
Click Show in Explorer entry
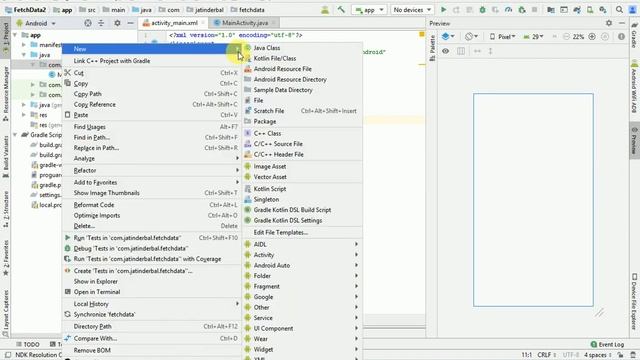click(151, 281)
